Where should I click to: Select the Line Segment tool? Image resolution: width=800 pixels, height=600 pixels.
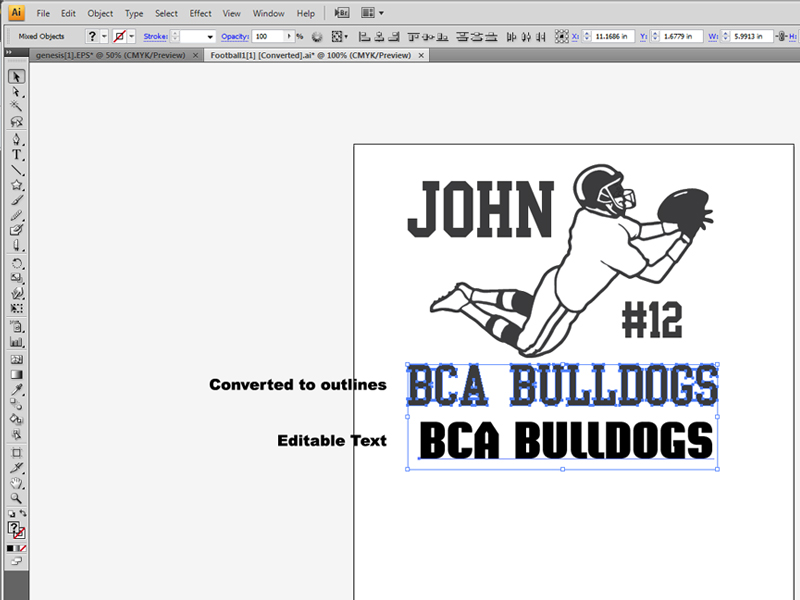[16, 170]
